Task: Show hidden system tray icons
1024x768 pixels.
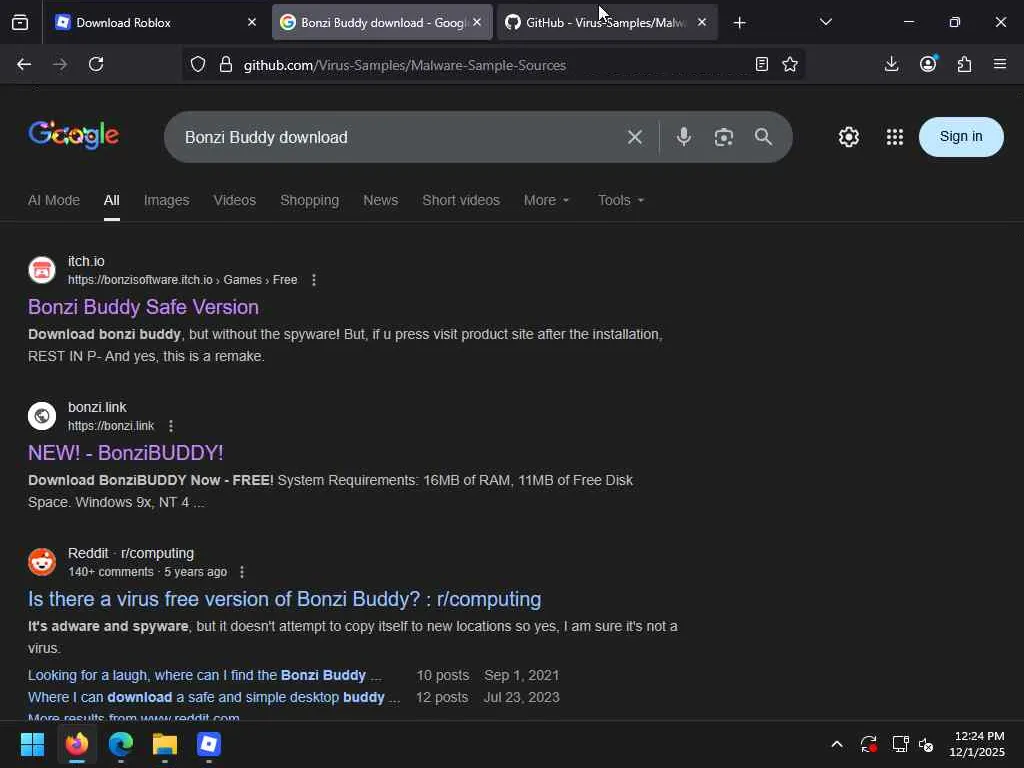Action: tap(837, 744)
